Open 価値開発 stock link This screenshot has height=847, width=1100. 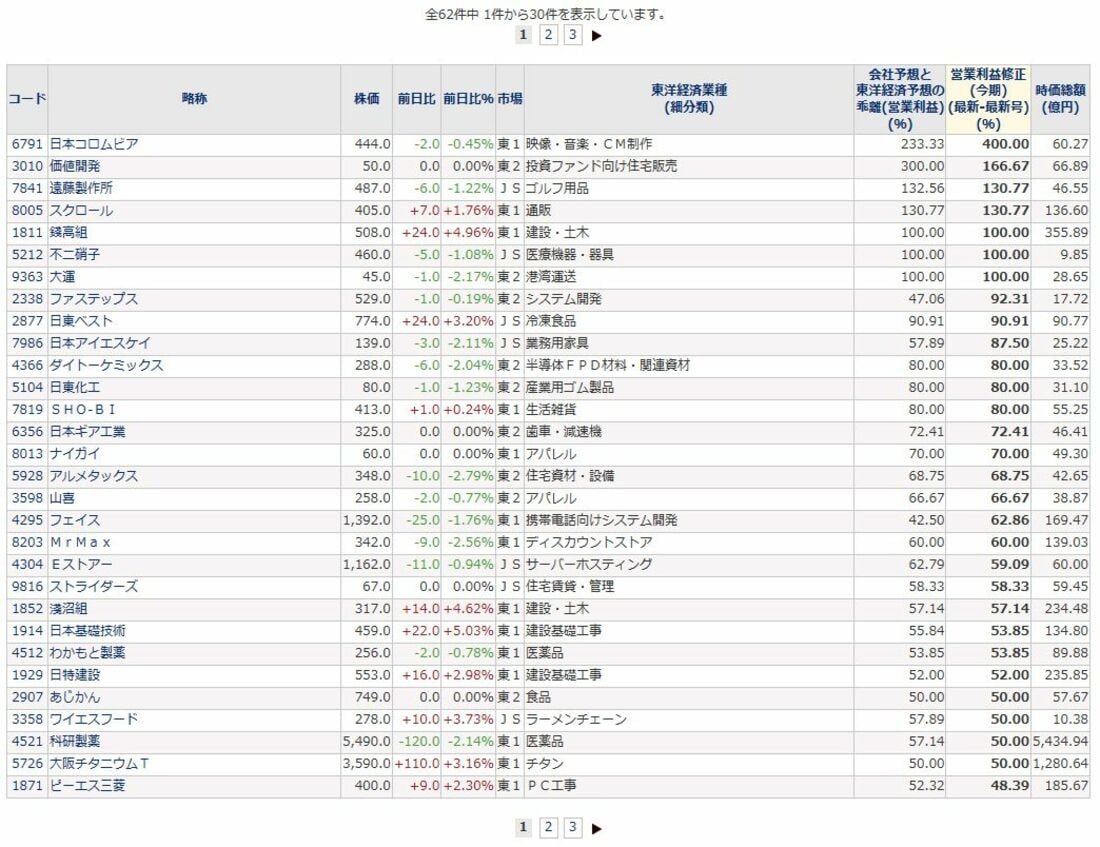coord(74,166)
